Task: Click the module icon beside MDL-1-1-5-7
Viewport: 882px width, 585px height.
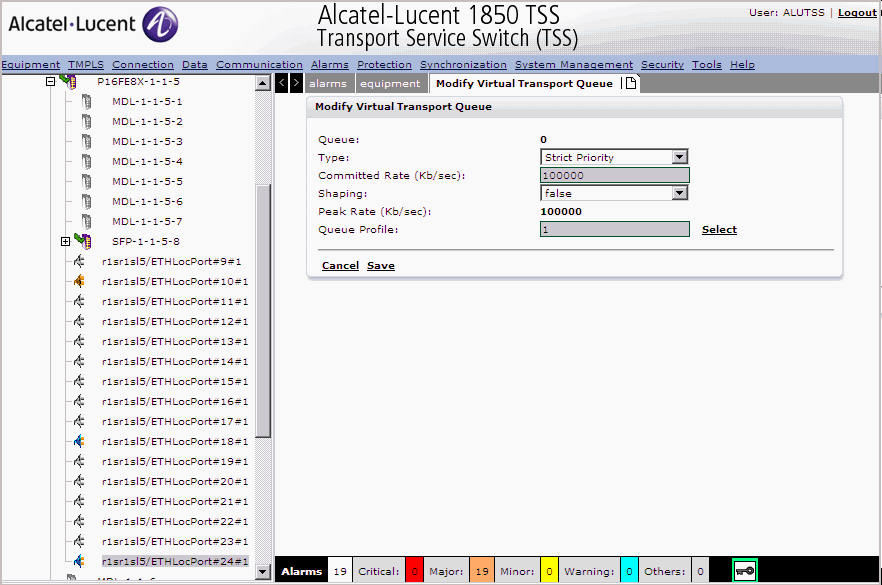Action: pos(86,222)
